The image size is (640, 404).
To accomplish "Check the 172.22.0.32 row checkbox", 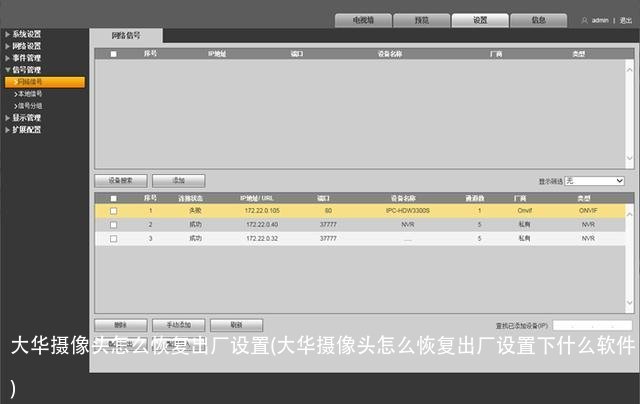I will tap(113, 239).
